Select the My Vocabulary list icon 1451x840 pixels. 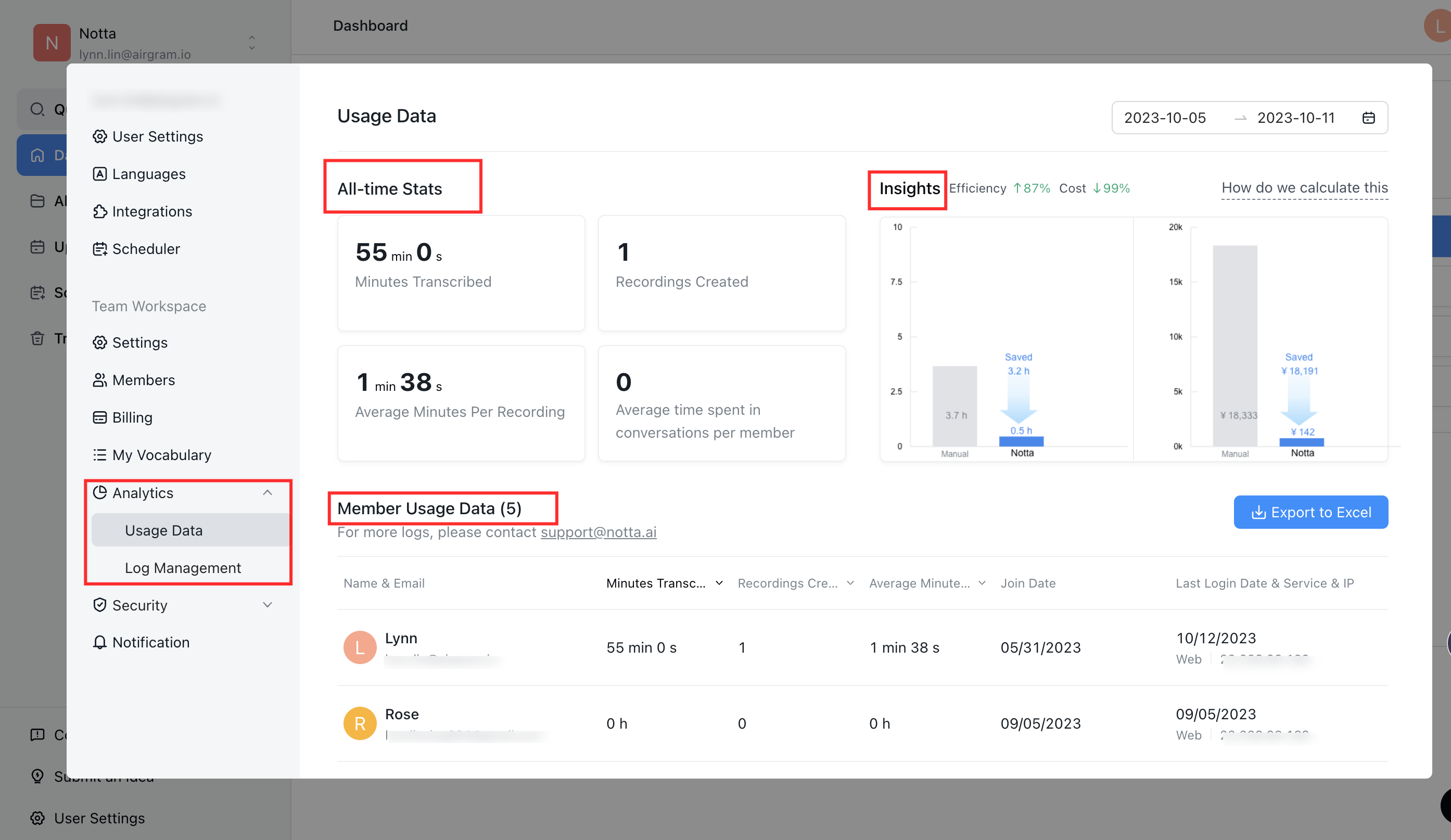[x=100, y=455]
